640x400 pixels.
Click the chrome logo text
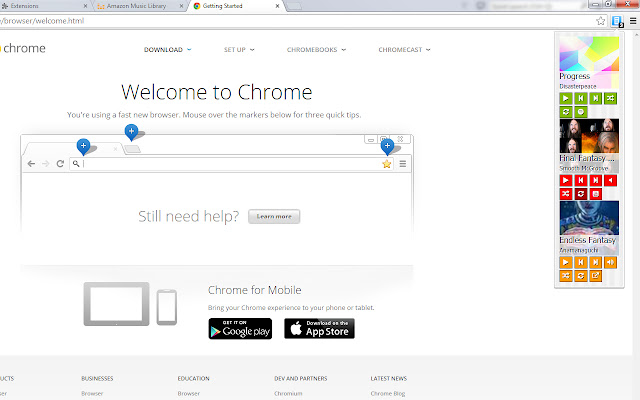pos(23,48)
